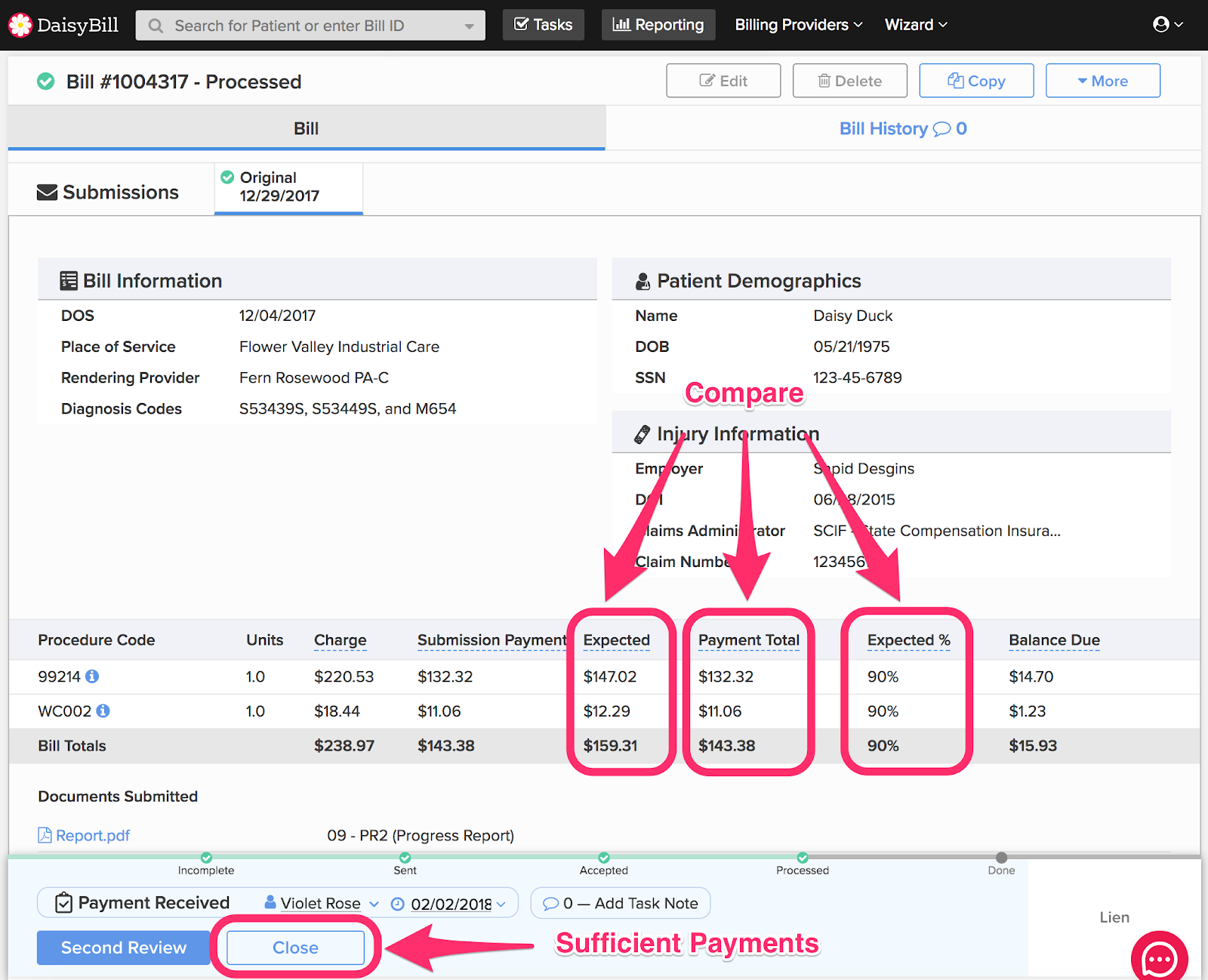Click the 99214 charge amount $220.53
The image size is (1208, 980).
tap(344, 676)
